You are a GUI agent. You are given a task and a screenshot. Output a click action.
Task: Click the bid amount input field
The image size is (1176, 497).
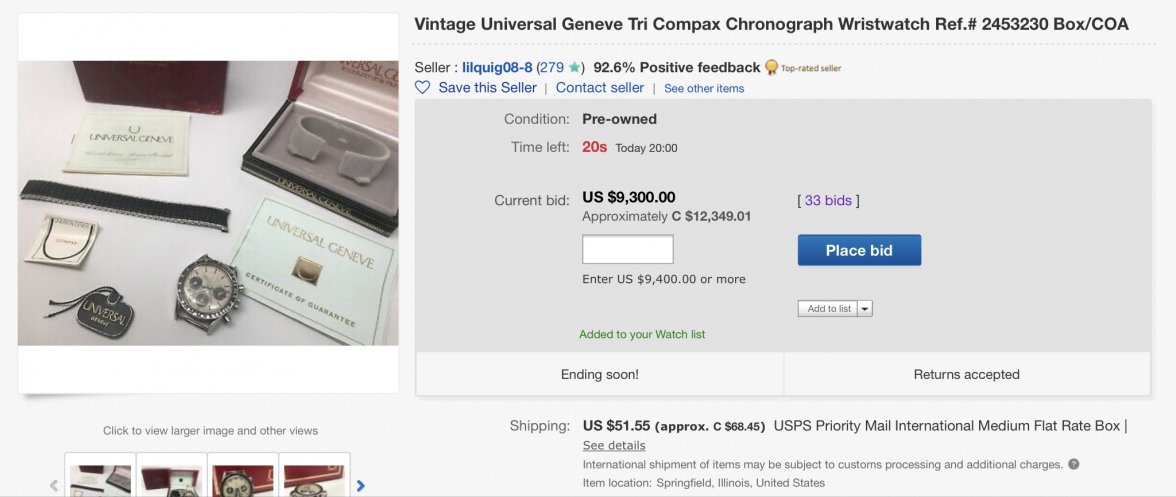pos(628,250)
